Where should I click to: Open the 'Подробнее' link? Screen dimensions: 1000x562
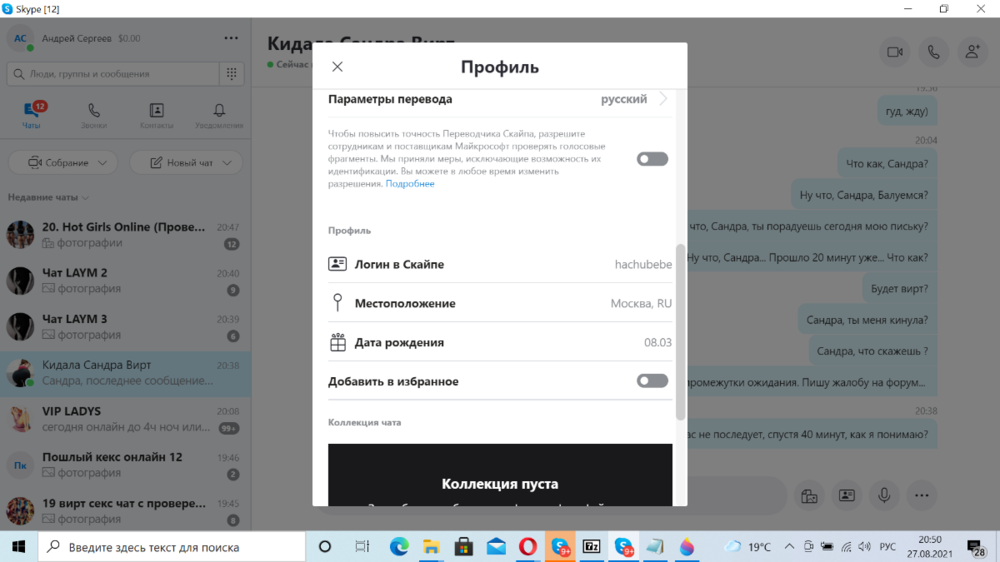point(409,184)
